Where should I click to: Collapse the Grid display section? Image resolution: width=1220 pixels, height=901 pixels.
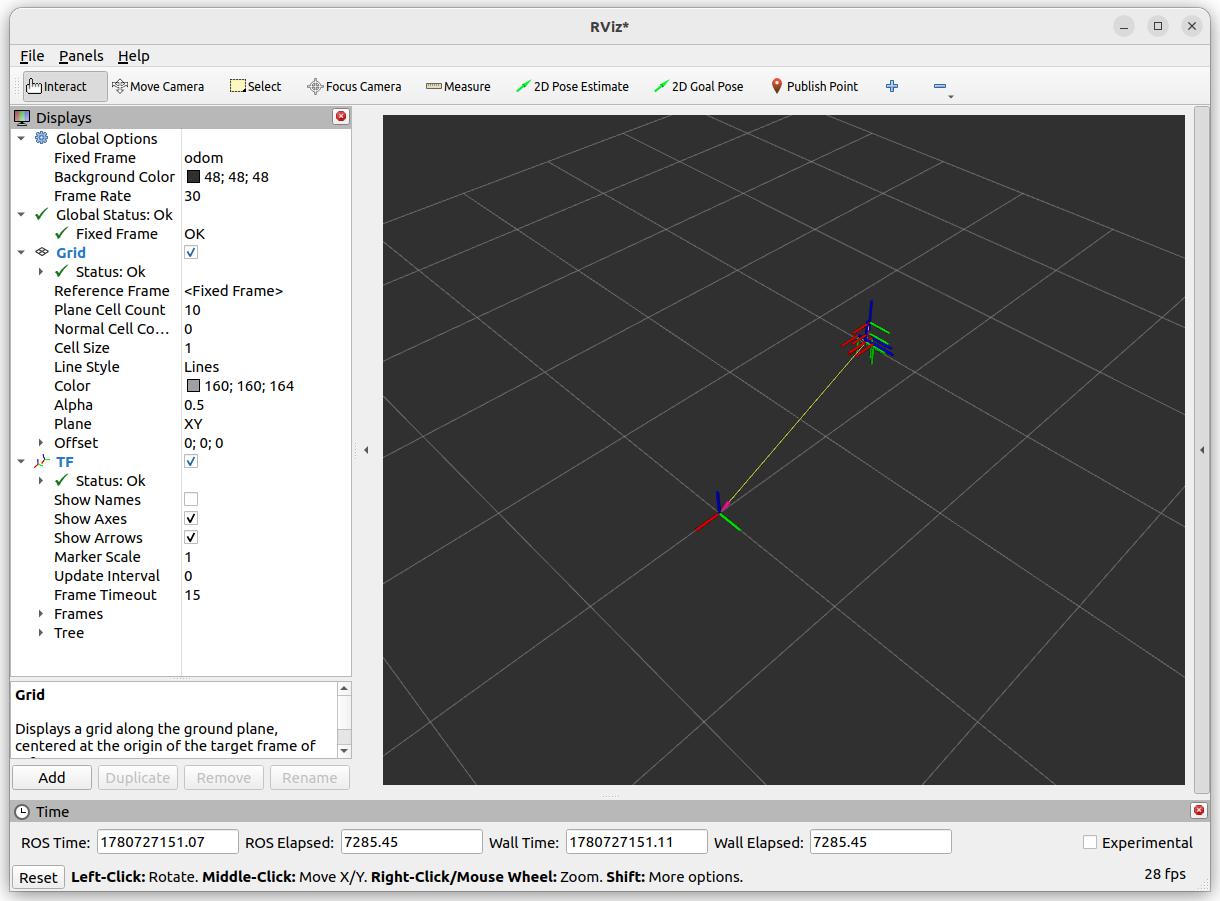tap(21, 253)
